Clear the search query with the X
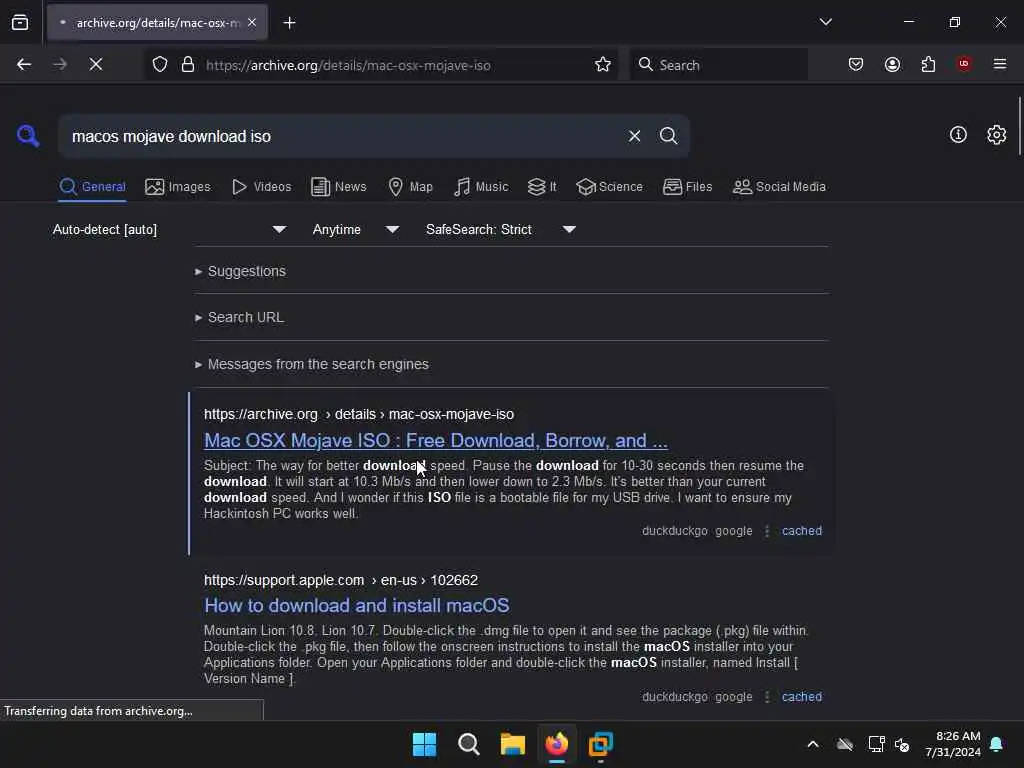This screenshot has height=768, width=1024. pyautogui.click(x=634, y=136)
